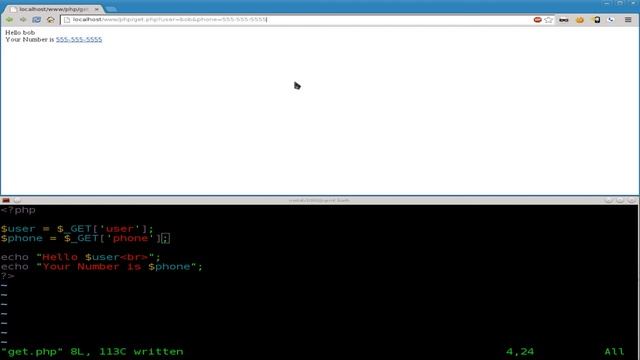
Task: Close the browser window
Action: pyautogui.click(x=633, y=3)
